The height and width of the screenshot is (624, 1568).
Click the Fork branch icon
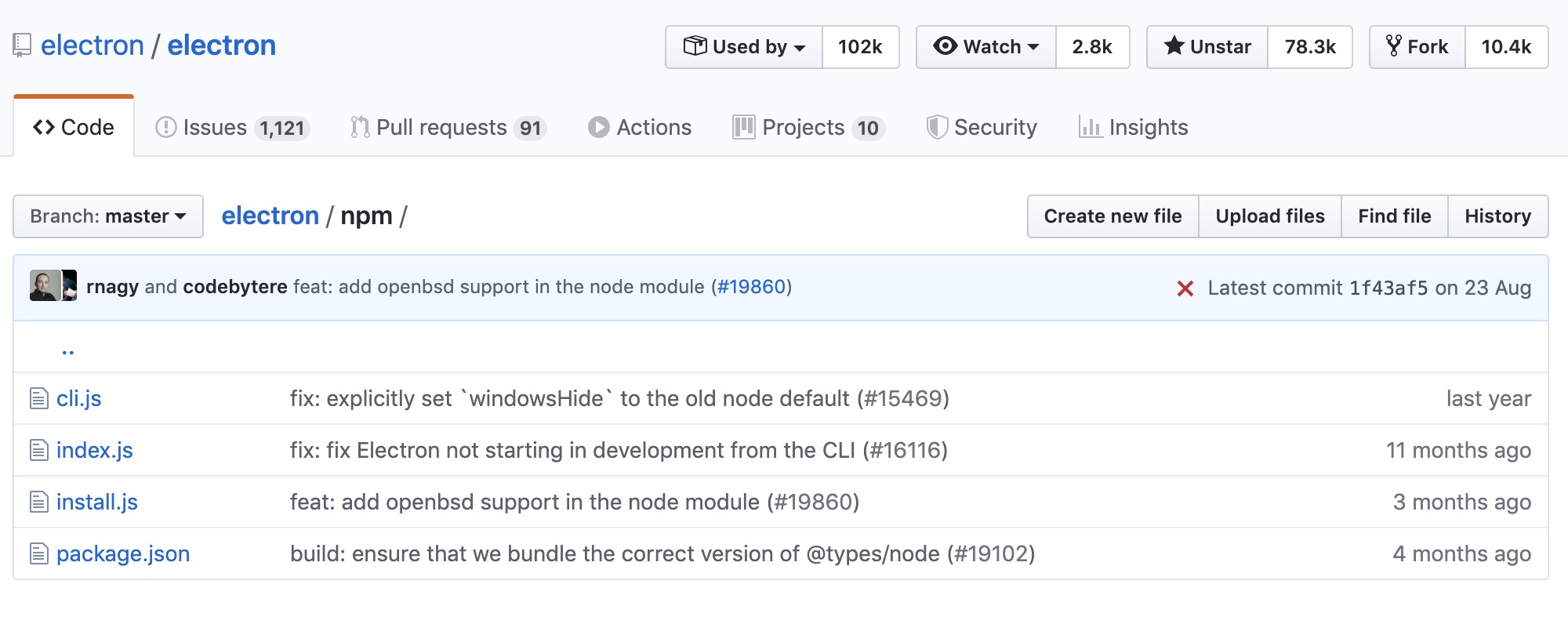[1393, 45]
